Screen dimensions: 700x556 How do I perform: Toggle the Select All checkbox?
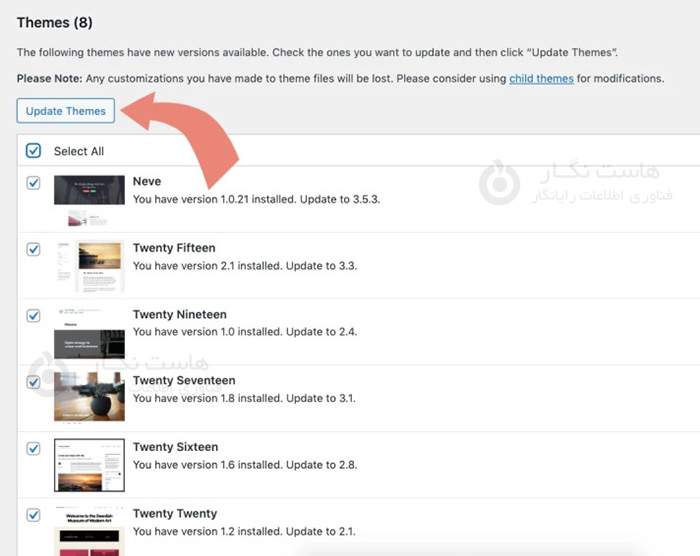coord(33,151)
